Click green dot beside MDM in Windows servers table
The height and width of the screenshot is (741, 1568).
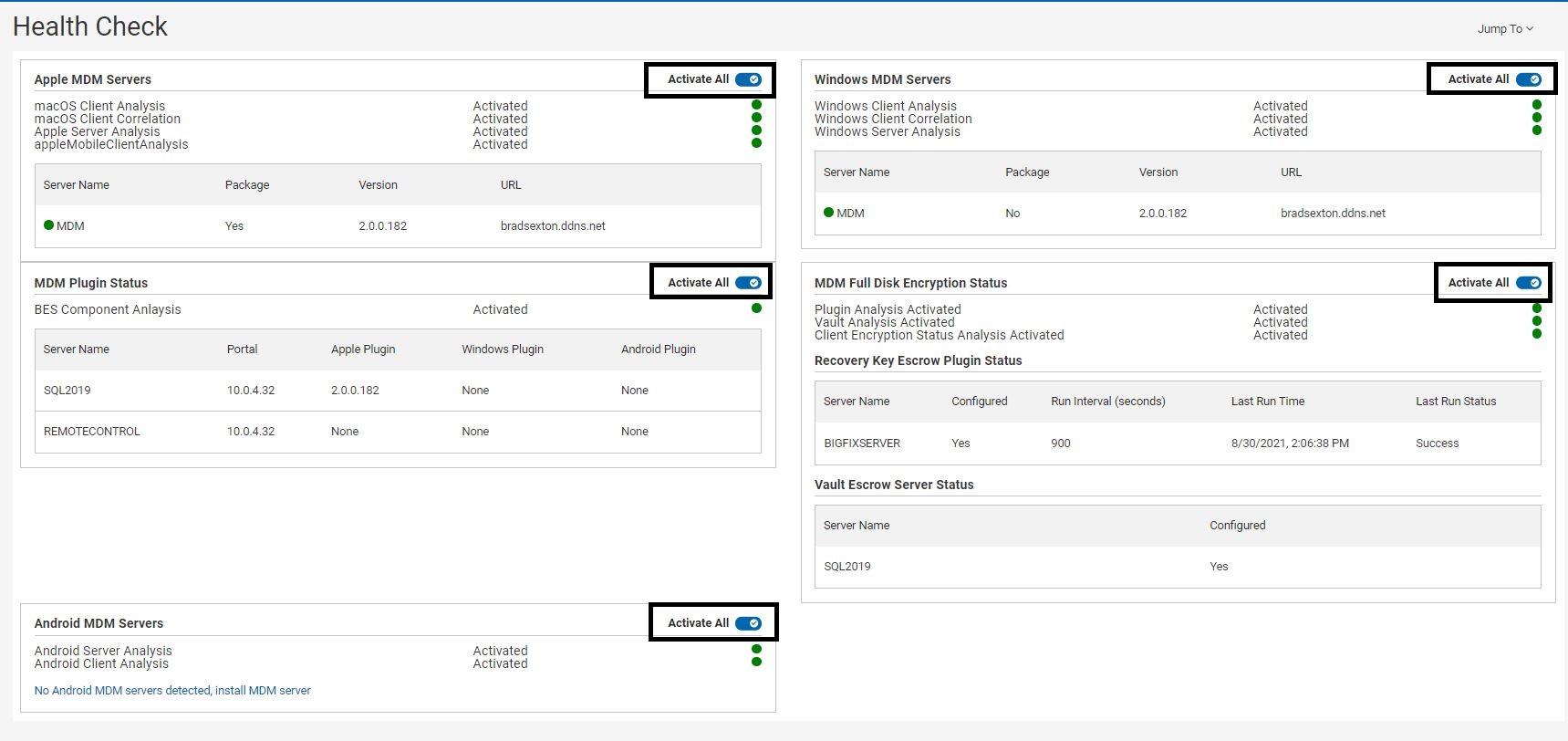pyautogui.click(x=828, y=212)
